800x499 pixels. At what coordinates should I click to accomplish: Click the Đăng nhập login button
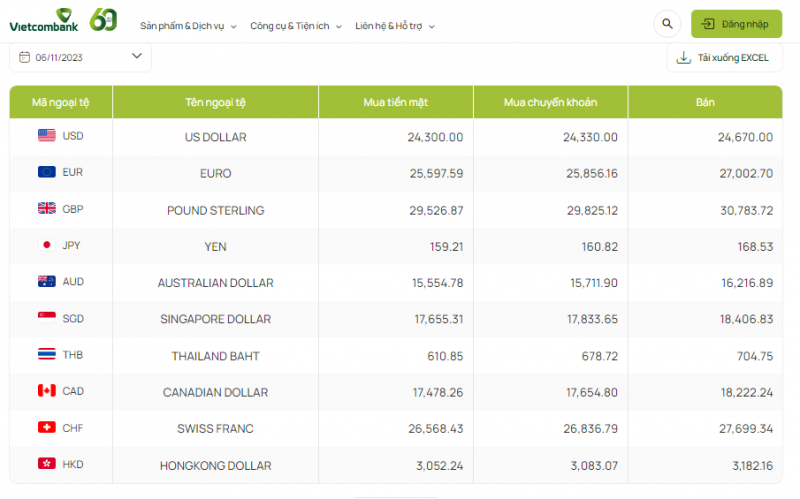click(736, 24)
